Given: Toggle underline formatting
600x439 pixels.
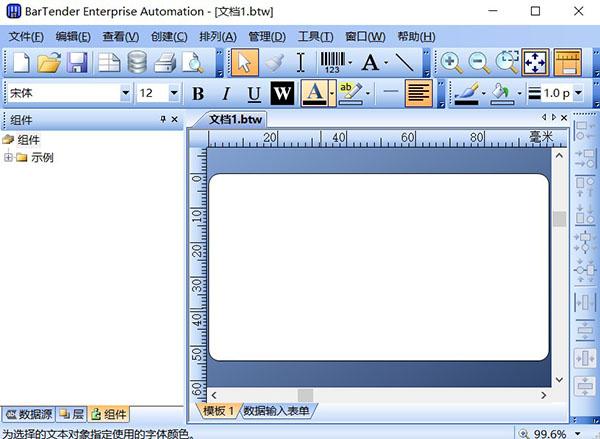Looking at the screenshot, I should (254, 93).
